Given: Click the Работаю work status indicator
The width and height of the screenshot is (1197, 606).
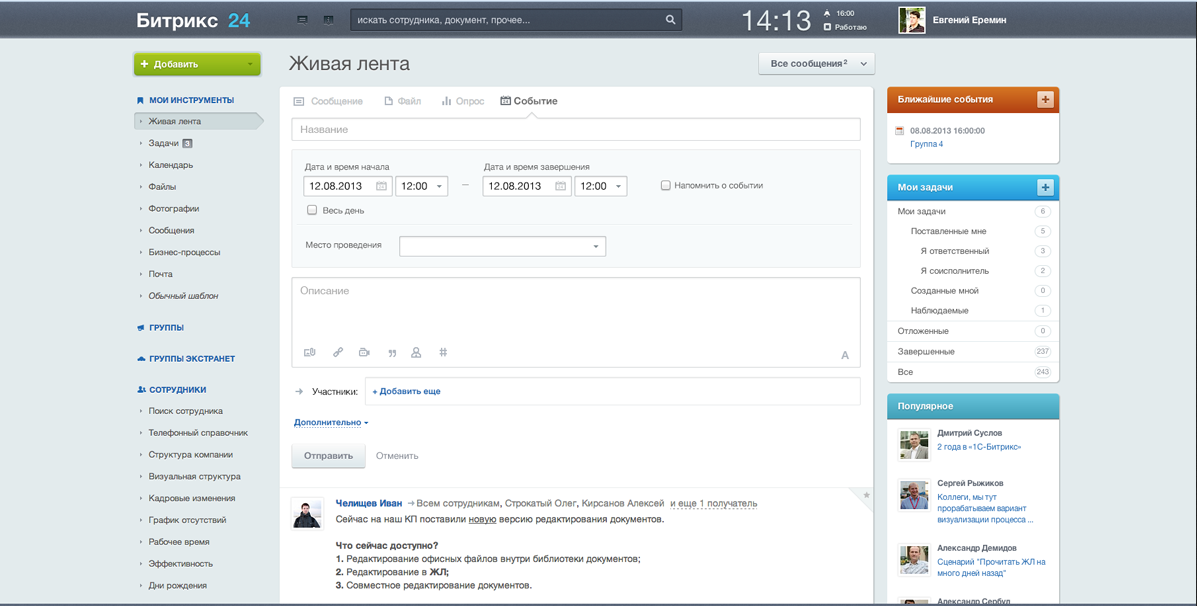Looking at the screenshot, I should coord(845,27).
